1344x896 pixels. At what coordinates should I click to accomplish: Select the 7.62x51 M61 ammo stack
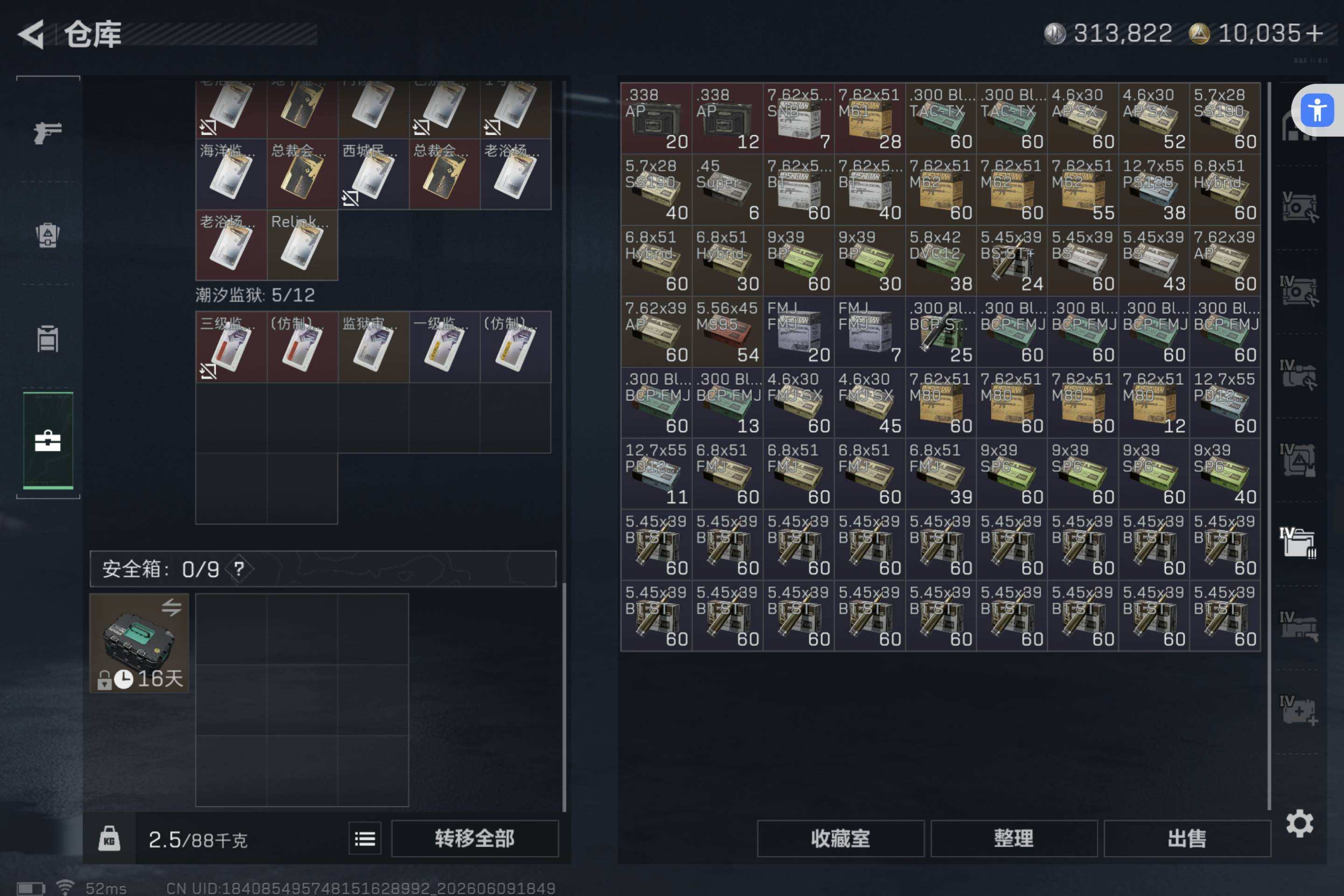click(870, 118)
